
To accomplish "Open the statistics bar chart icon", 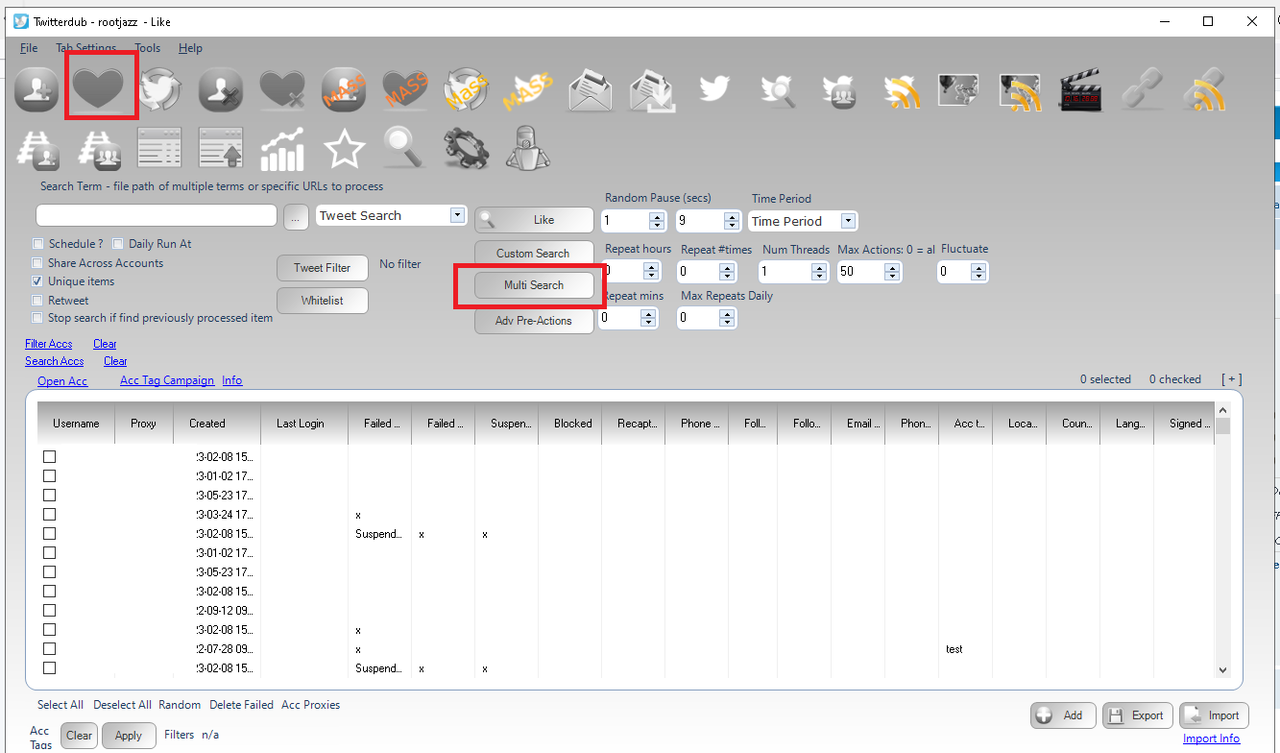I will pyautogui.click(x=282, y=149).
